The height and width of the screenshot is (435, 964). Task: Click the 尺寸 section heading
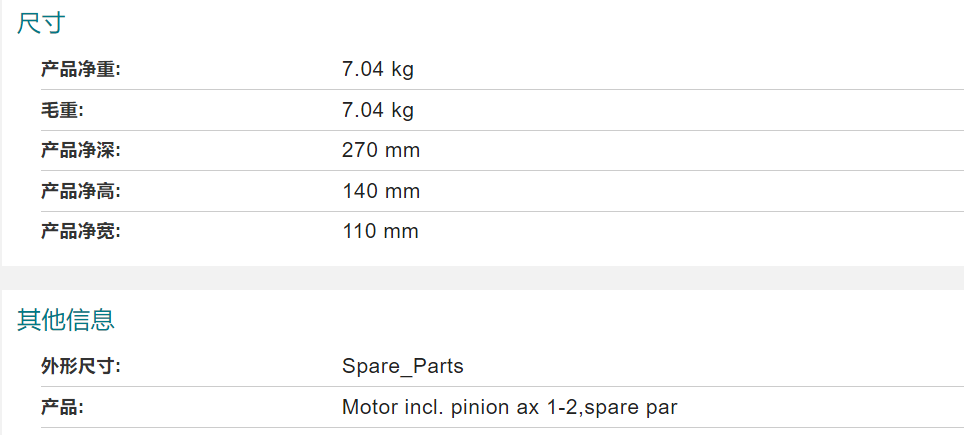click(41, 23)
